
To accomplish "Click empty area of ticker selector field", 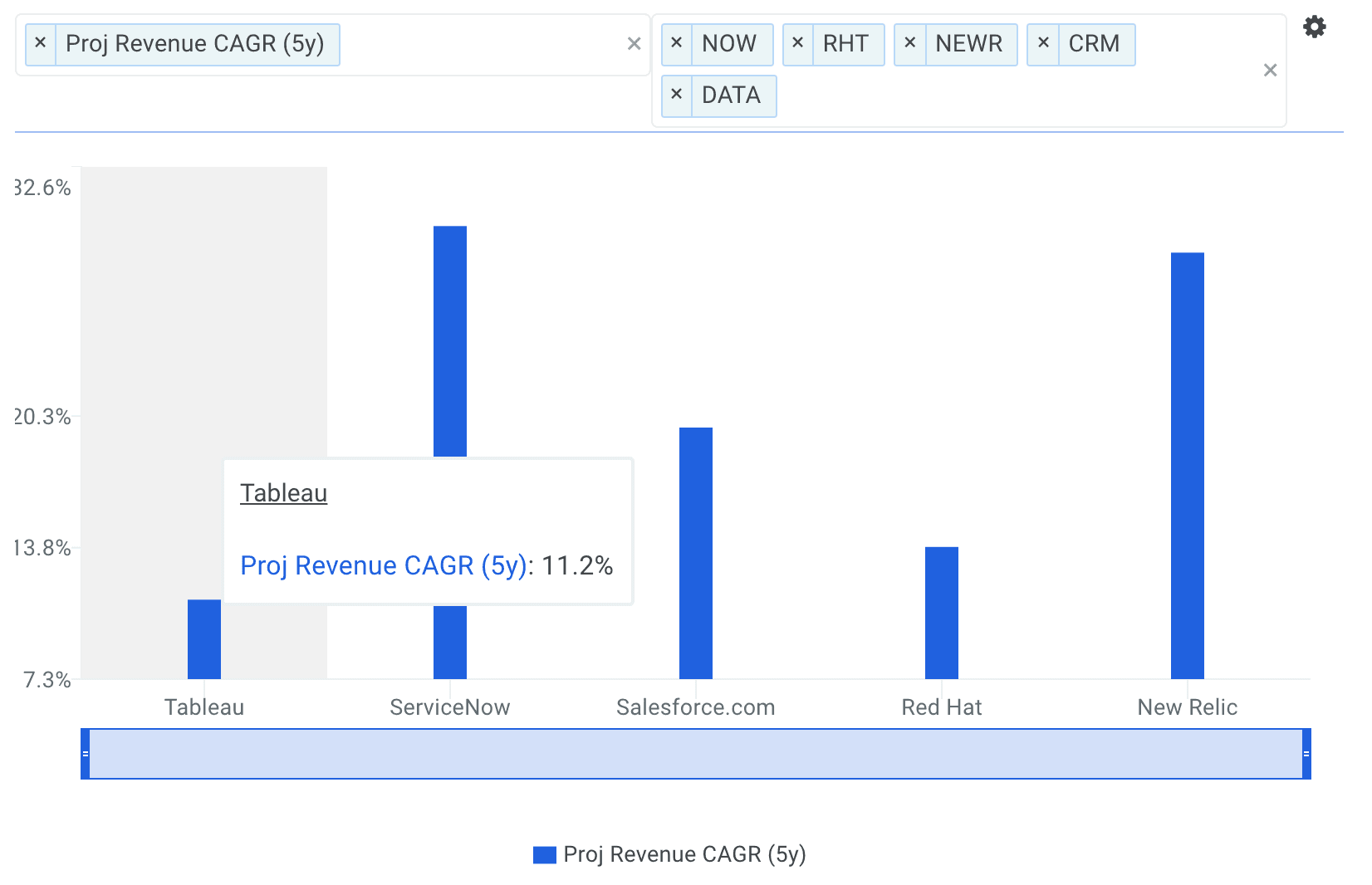I will point(997,96).
